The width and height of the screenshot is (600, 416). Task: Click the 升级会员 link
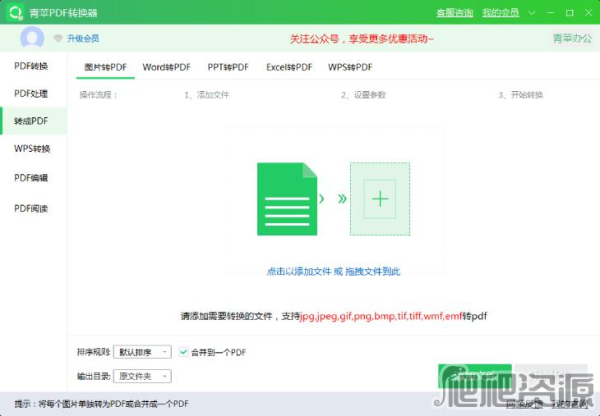83,38
